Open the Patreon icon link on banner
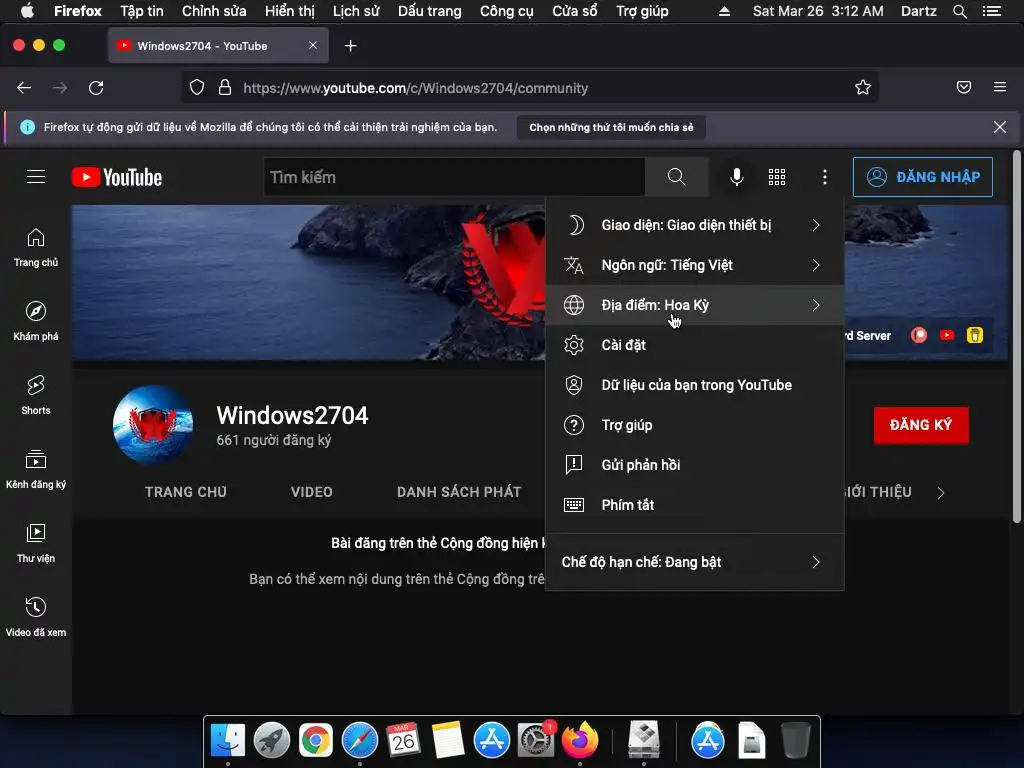Image resolution: width=1024 pixels, height=768 pixels. pos(919,335)
